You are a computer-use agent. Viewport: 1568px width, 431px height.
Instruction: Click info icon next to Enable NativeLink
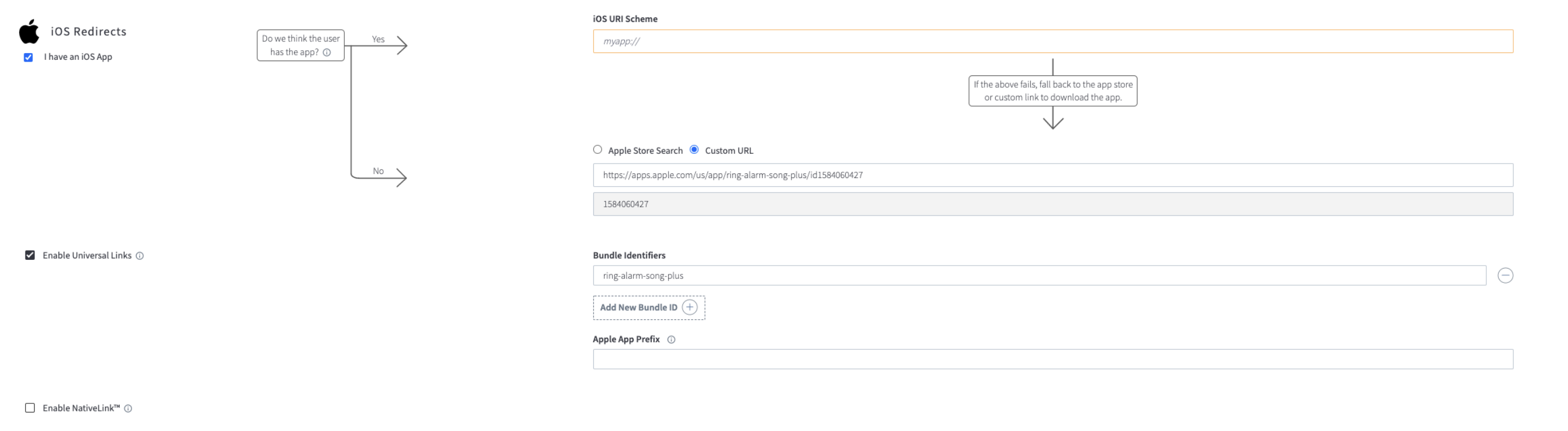point(128,409)
